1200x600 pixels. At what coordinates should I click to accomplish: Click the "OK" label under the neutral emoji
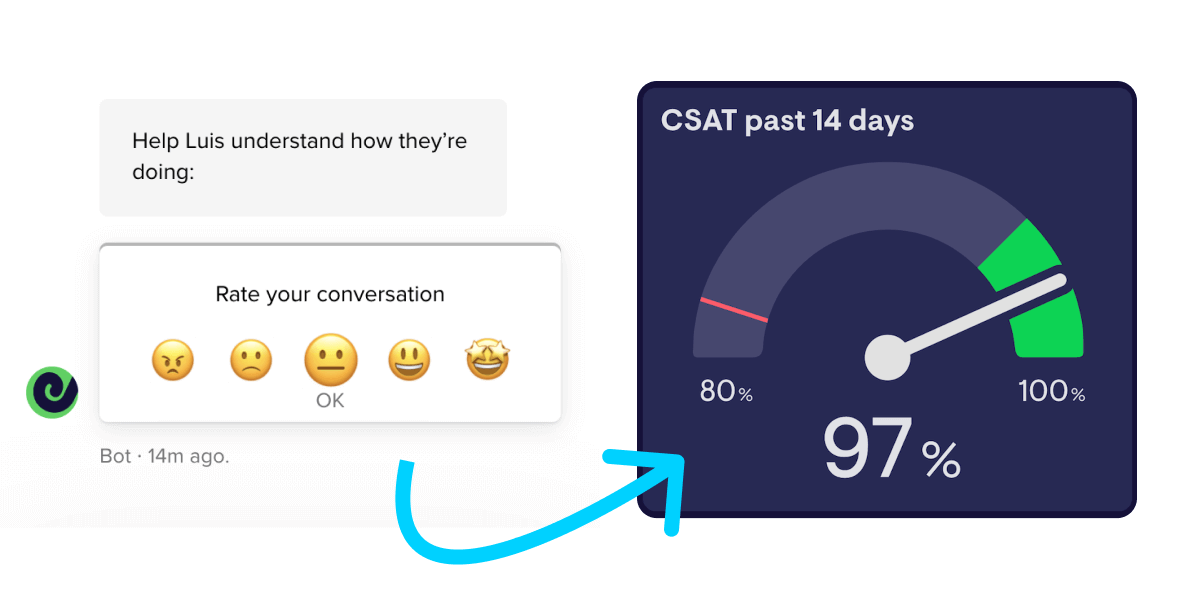coord(330,400)
